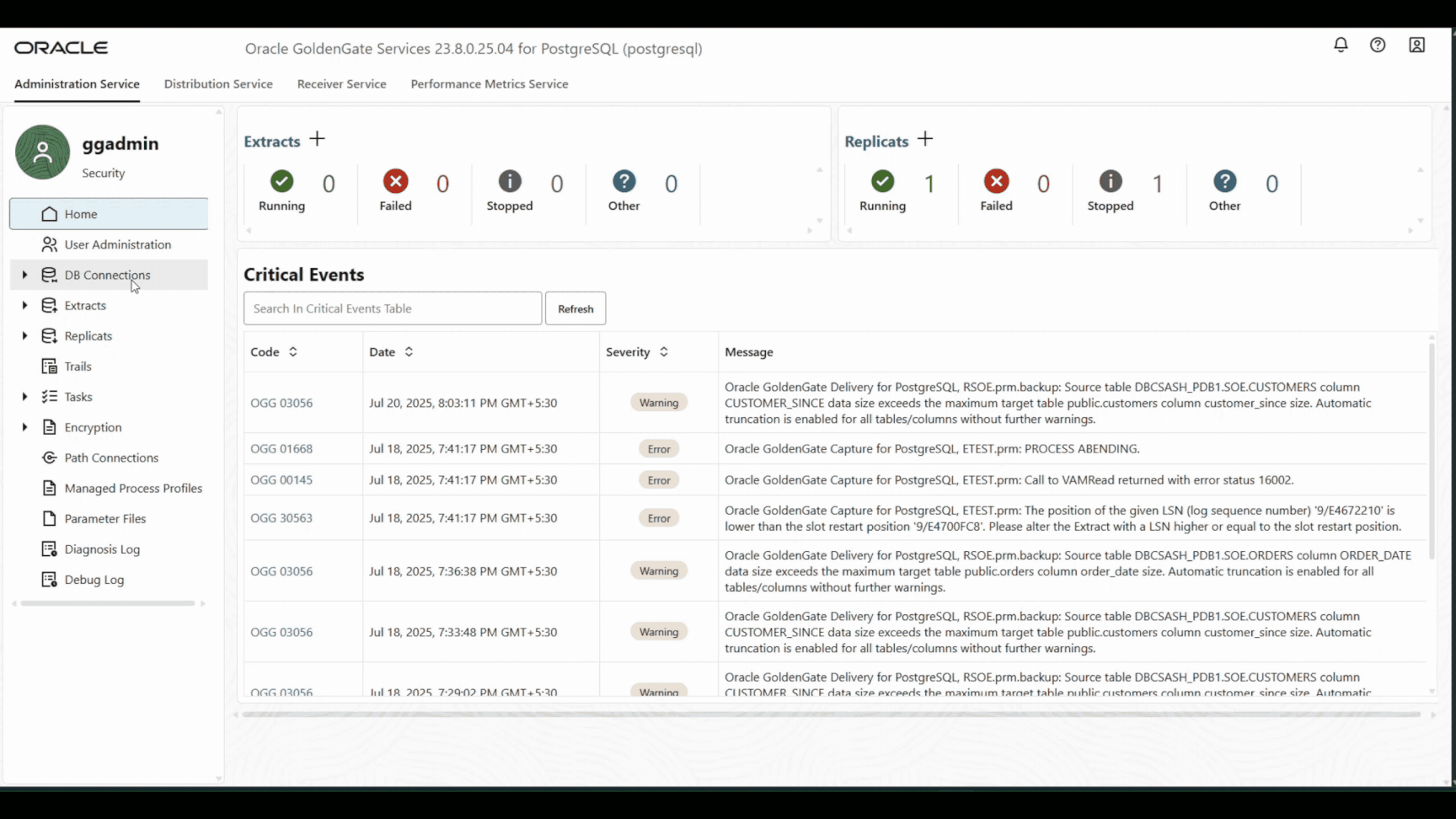Open Diagnosis Log in the sidebar
The image size is (1456, 819).
click(x=109, y=549)
